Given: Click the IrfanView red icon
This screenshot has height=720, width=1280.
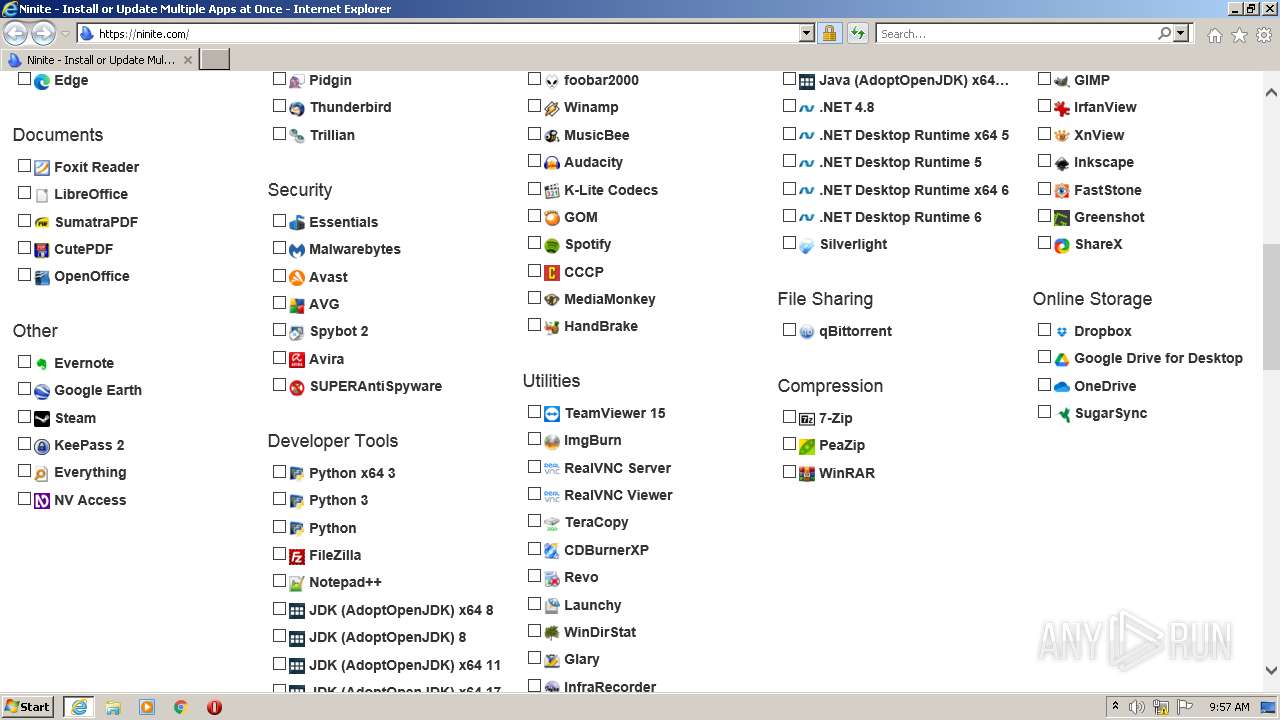Looking at the screenshot, I should coord(1062,108).
